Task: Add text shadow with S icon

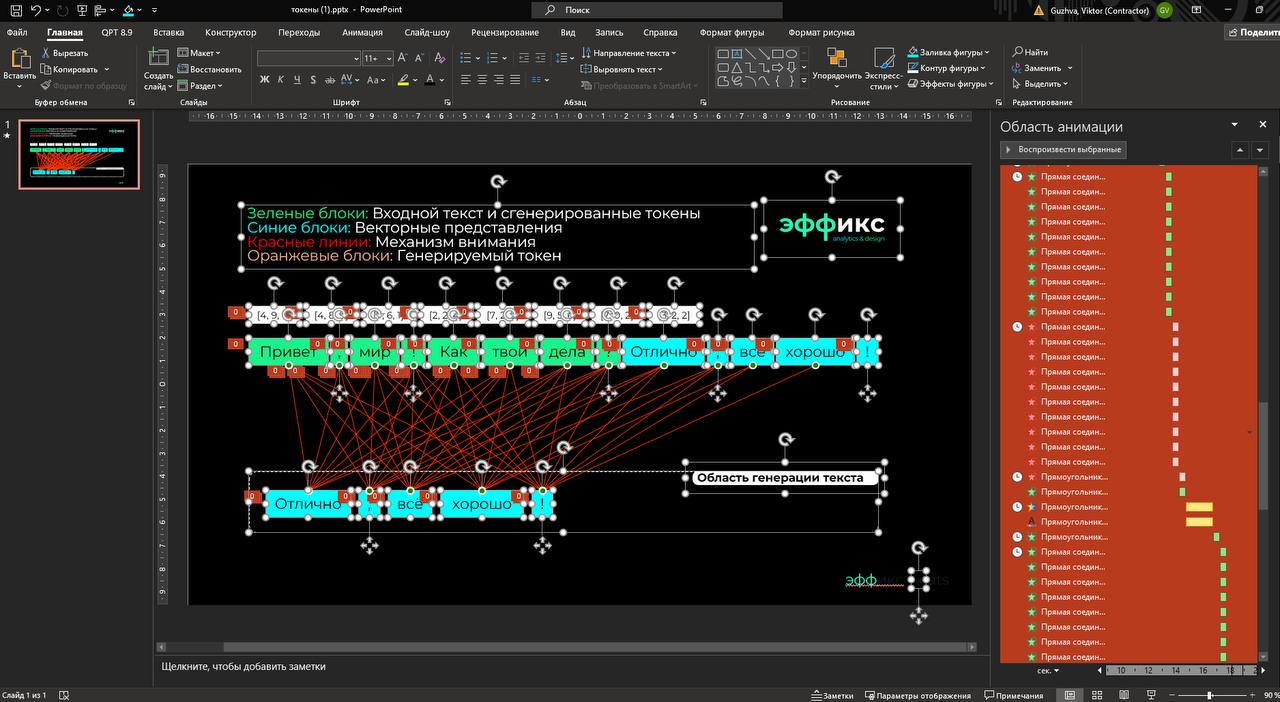Action: 314,80
